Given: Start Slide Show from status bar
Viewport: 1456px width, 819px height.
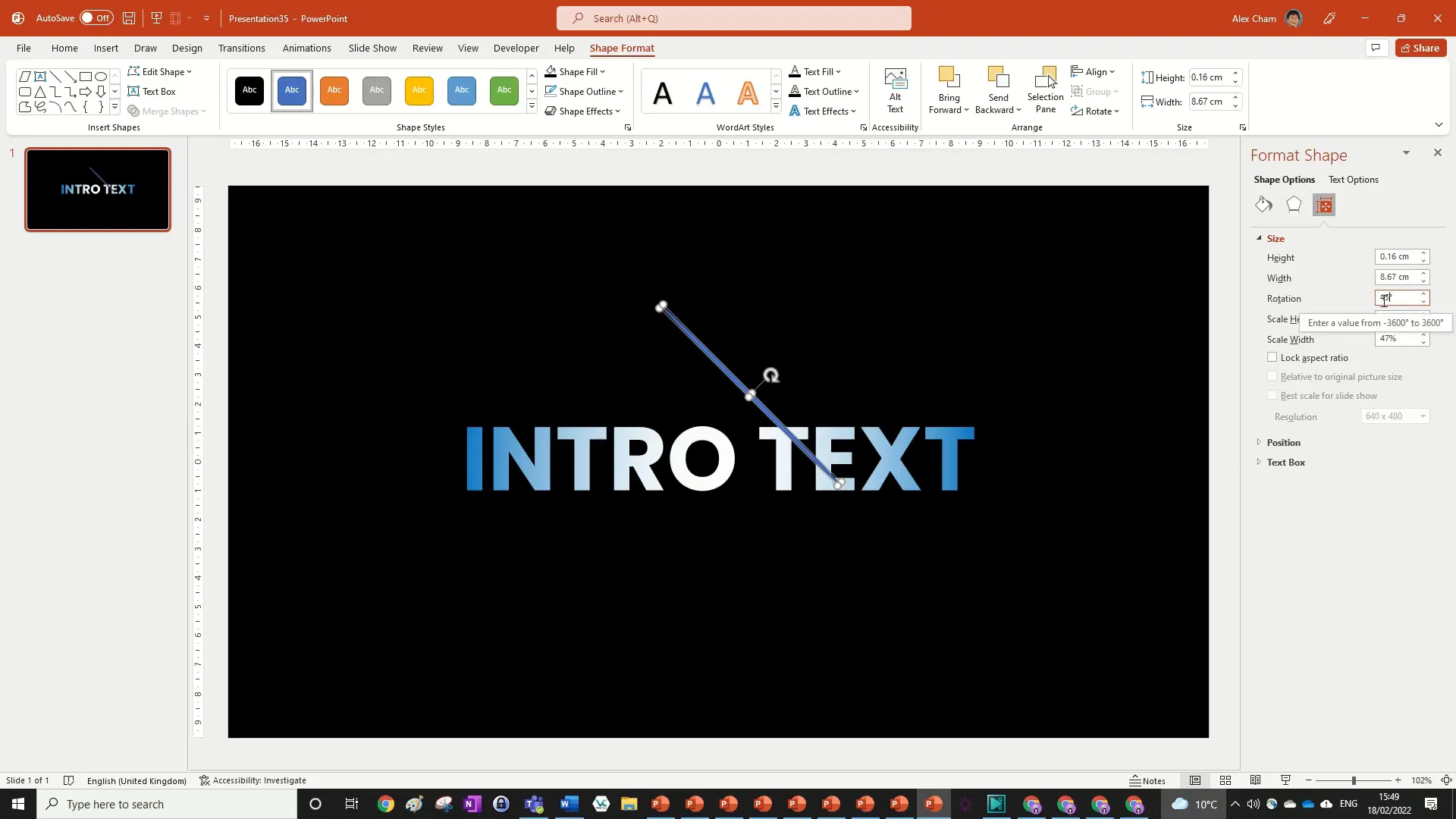Looking at the screenshot, I should tap(1285, 780).
